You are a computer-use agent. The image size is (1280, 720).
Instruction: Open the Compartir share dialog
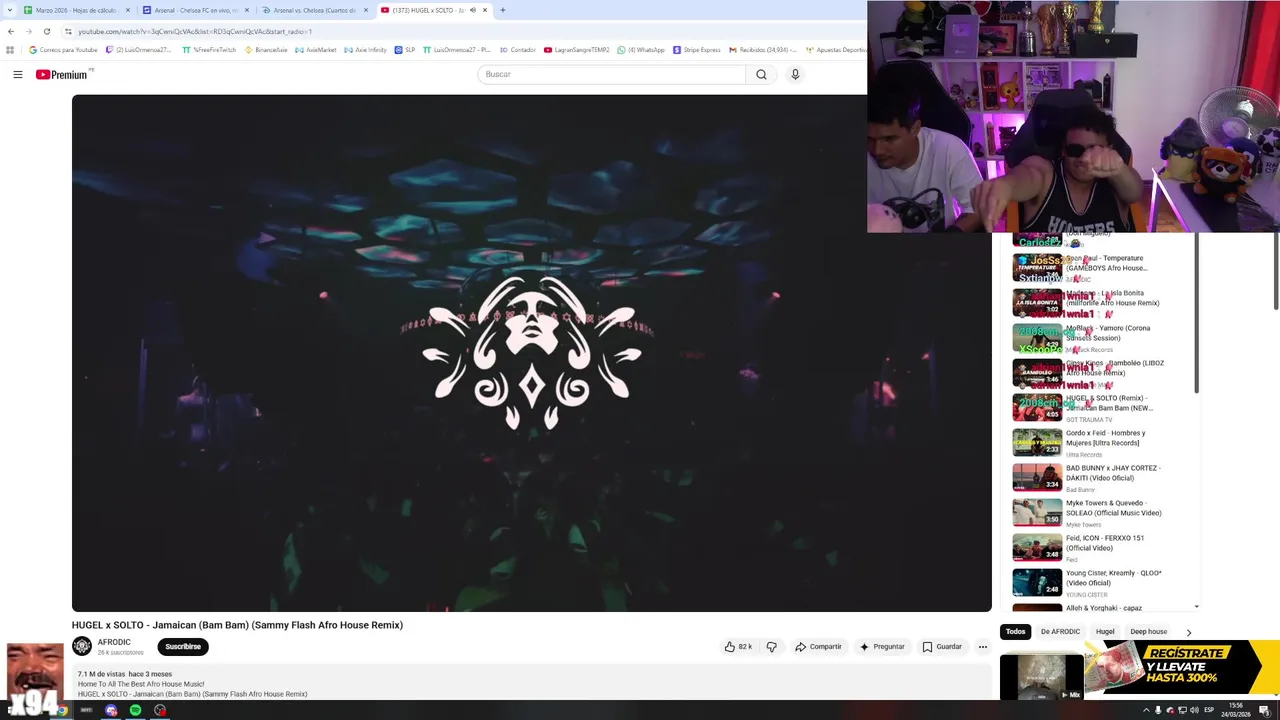point(818,647)
